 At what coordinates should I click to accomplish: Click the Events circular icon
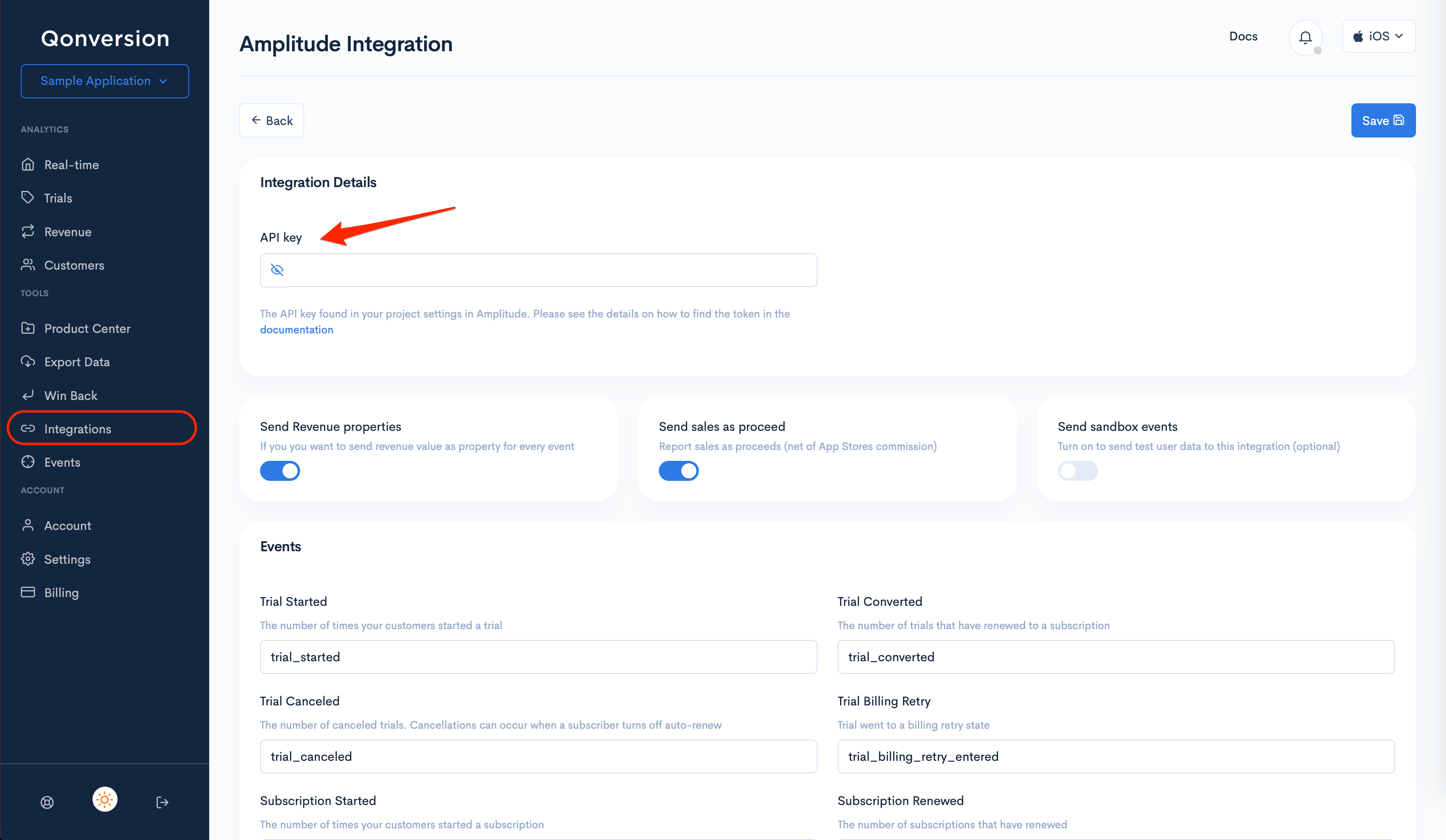[x=28, y=462]
